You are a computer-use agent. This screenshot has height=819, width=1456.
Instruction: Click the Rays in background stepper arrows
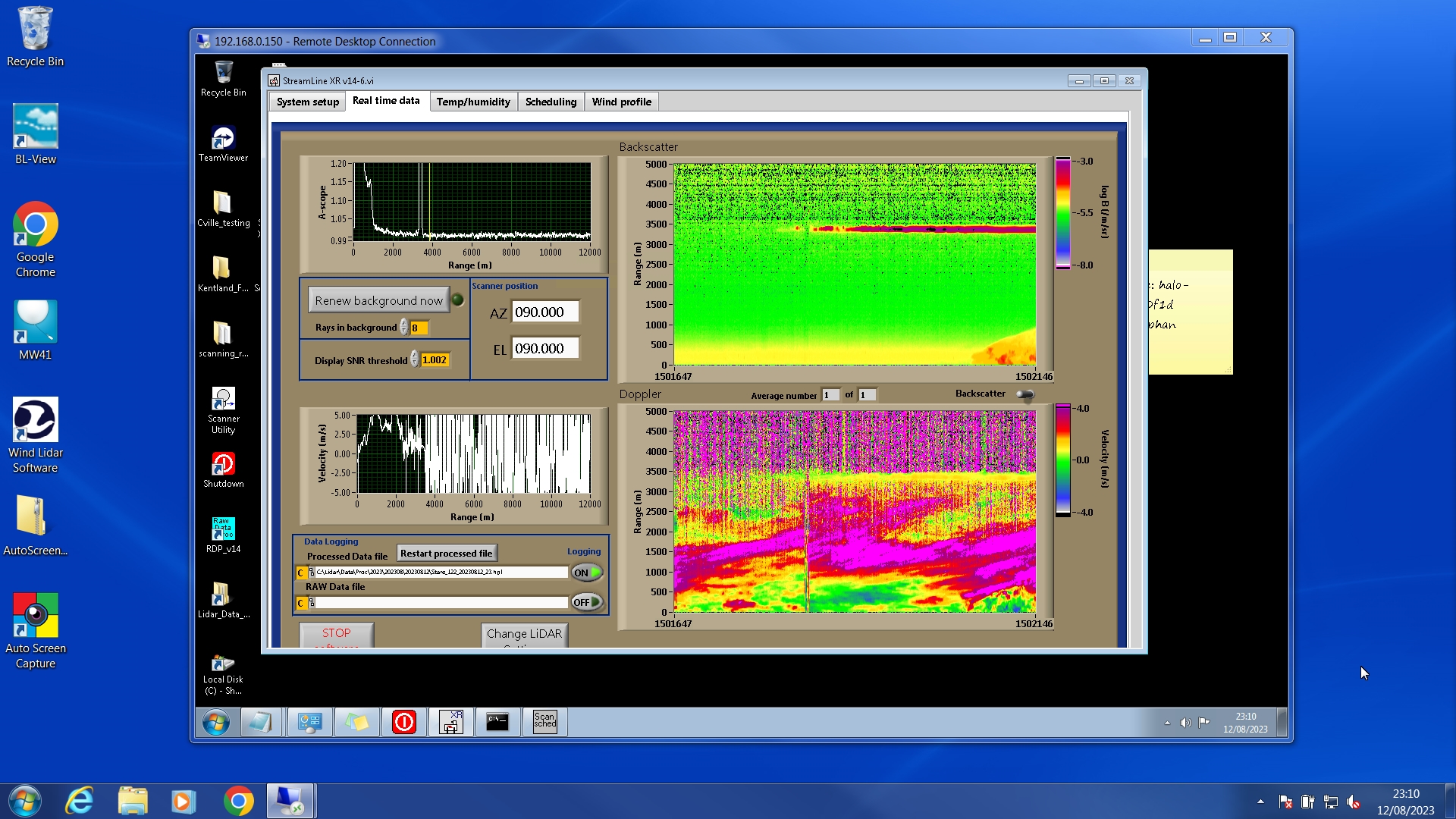(x=404, y=328)
